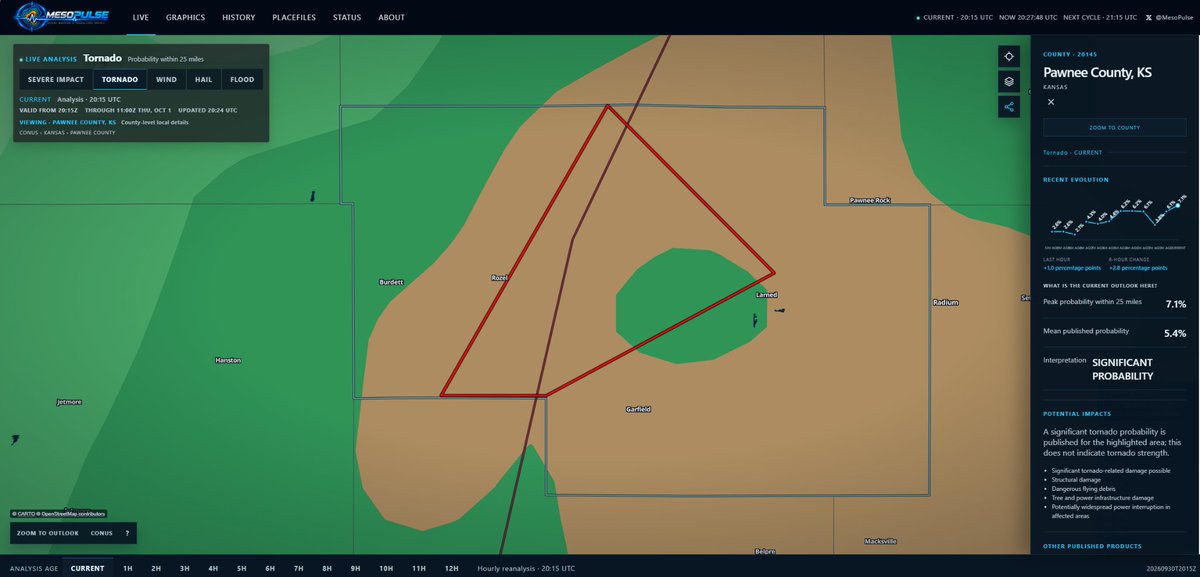This screenshot has width=1200, height=577.
Task: Switch to the FLOOD hazard tab
Action: [x=242, y=79]
